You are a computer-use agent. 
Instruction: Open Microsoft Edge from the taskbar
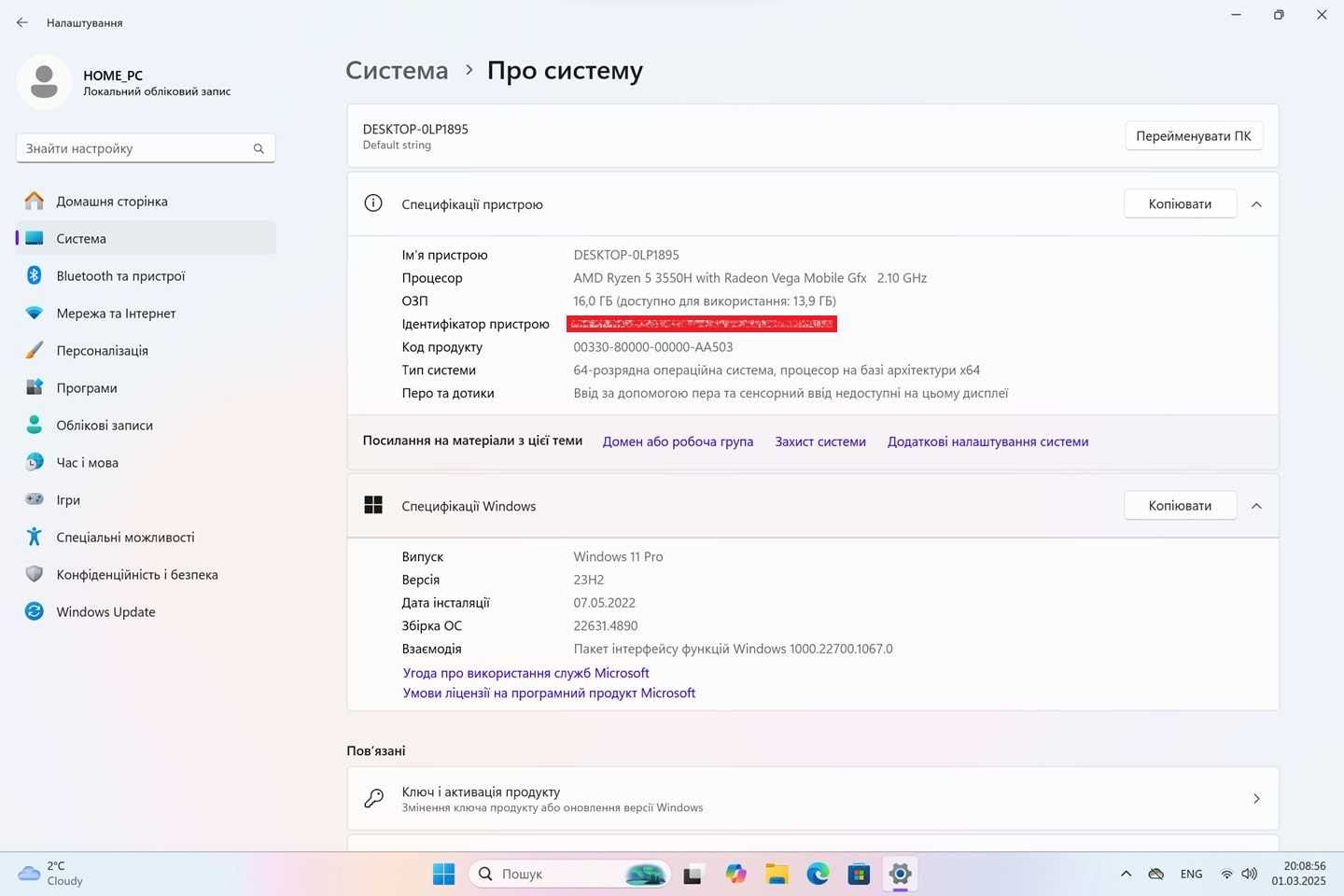coord(819,874)
